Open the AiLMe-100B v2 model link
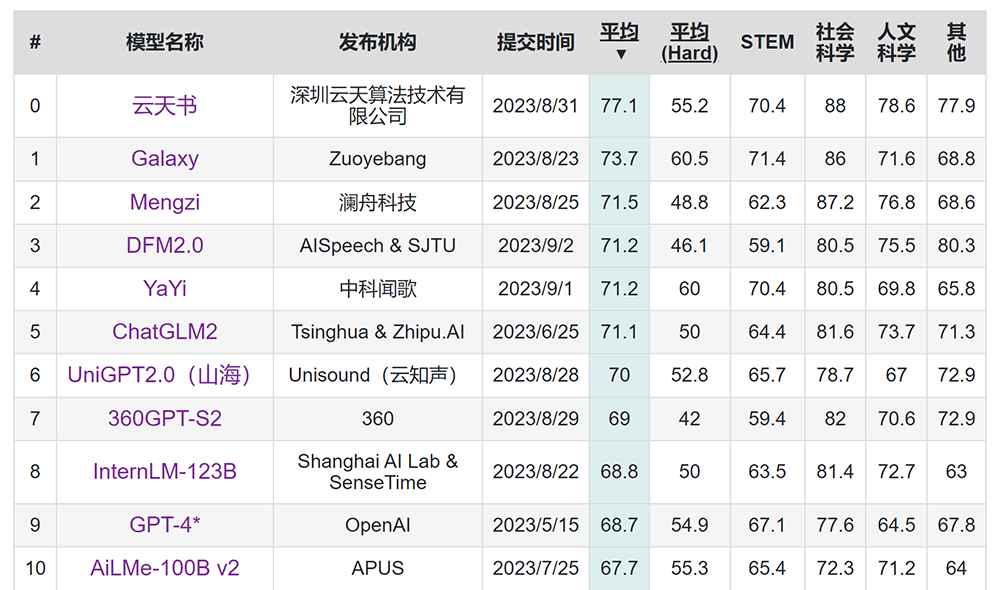Screen dimensions: 1000x590 coord(165,568)
